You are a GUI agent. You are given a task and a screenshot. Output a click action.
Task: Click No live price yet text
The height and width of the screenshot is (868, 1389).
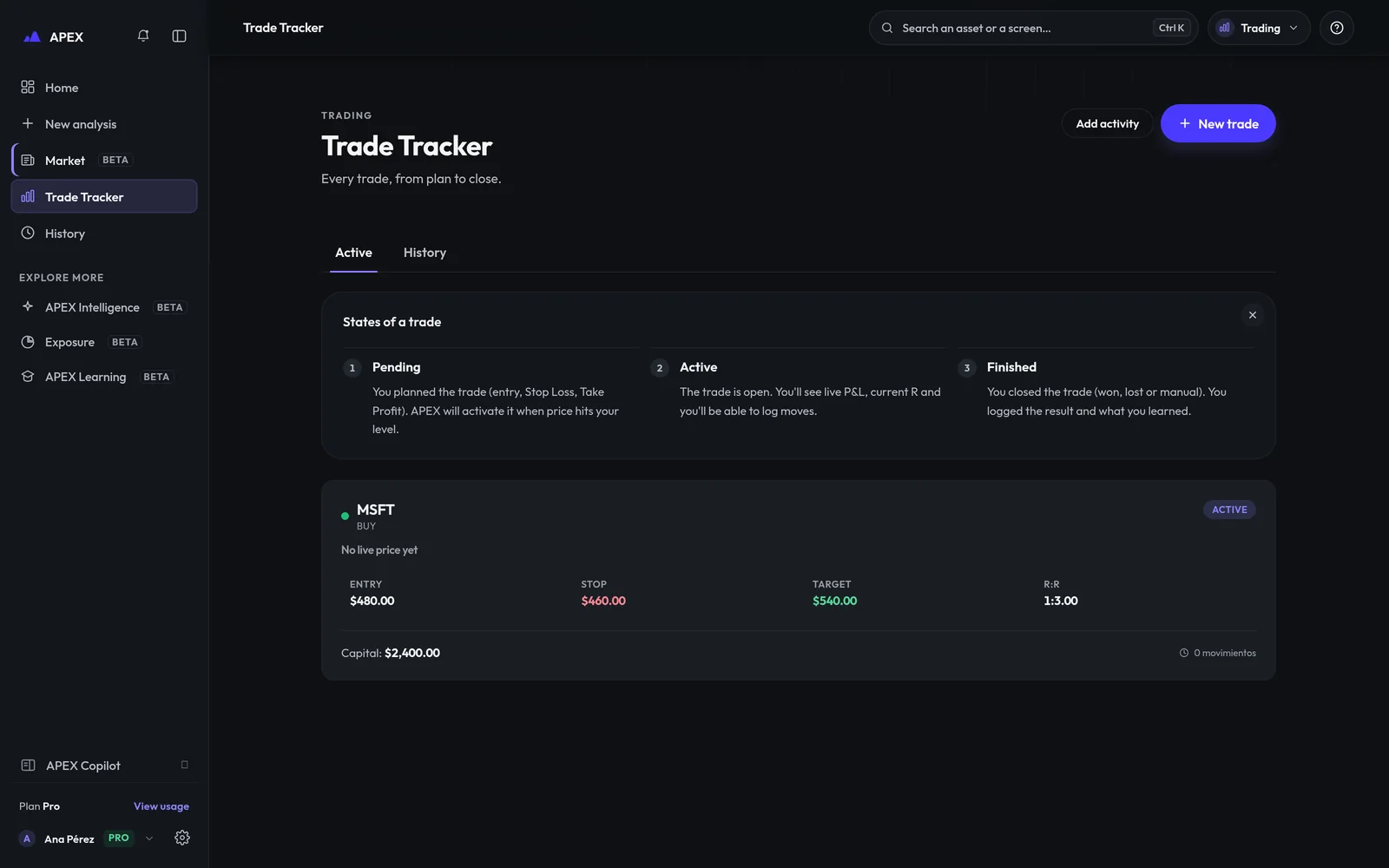(379, 550)
